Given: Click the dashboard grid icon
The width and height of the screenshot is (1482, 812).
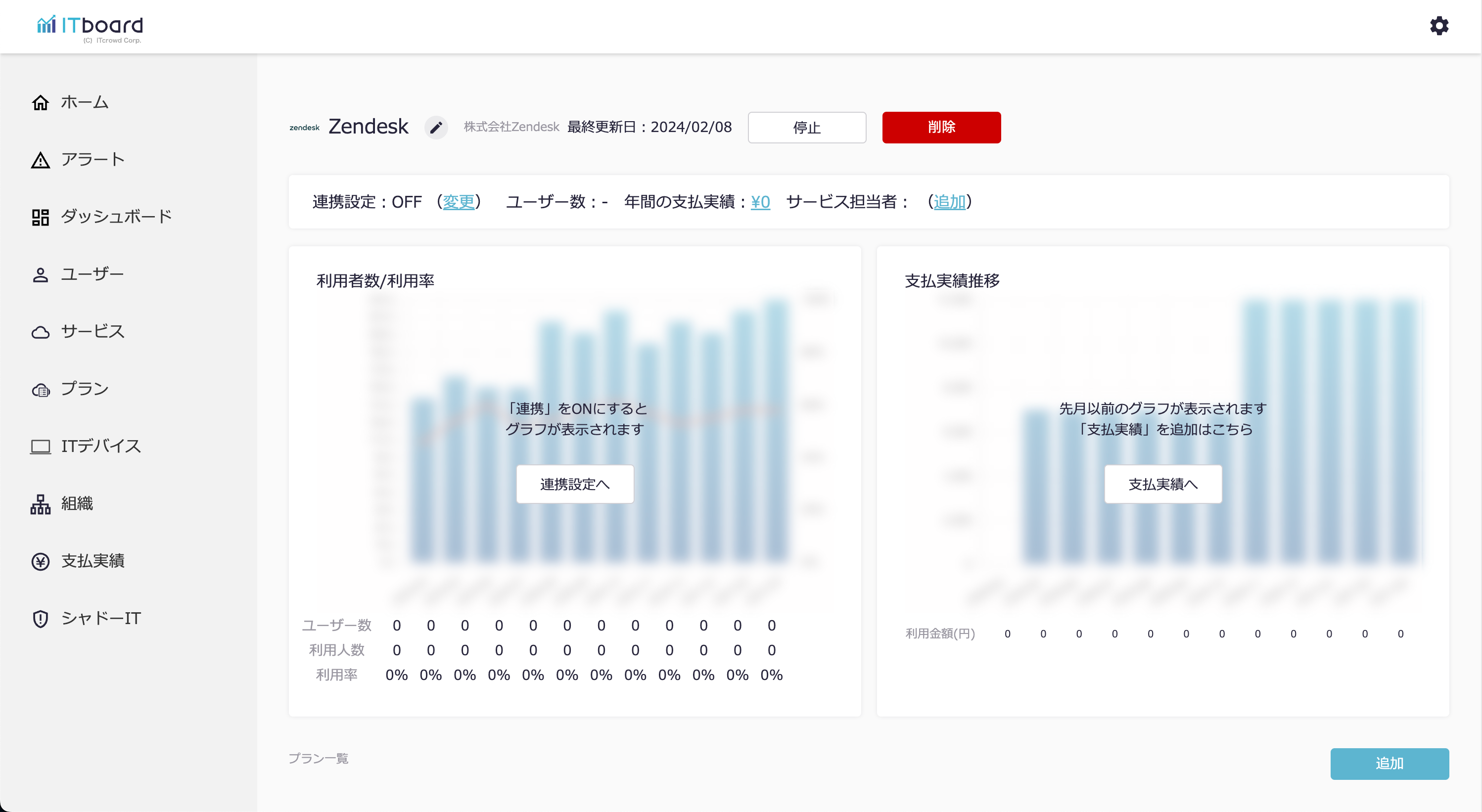Looking at the screenshot, I should point(40,218).
